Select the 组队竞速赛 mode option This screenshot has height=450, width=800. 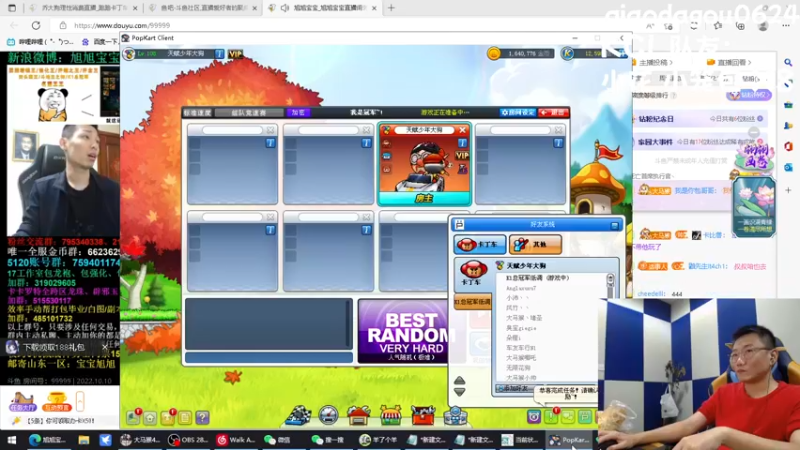tap(249, 112)
